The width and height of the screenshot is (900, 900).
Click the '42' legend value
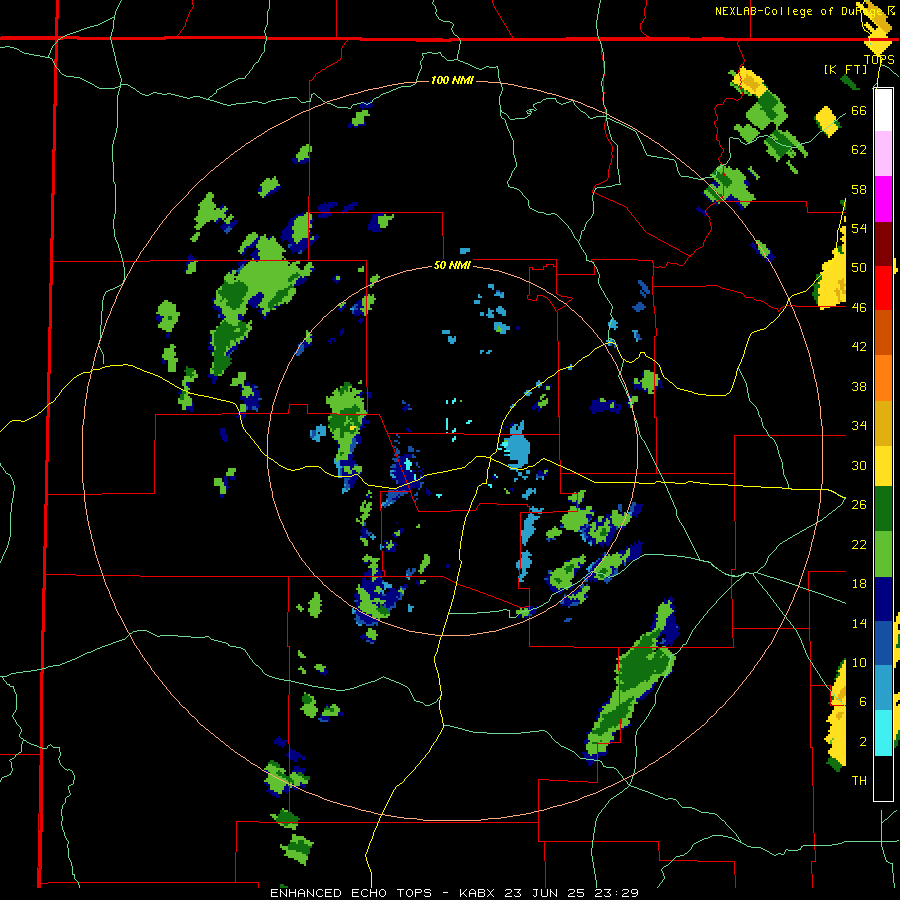[x=859, y=346]
